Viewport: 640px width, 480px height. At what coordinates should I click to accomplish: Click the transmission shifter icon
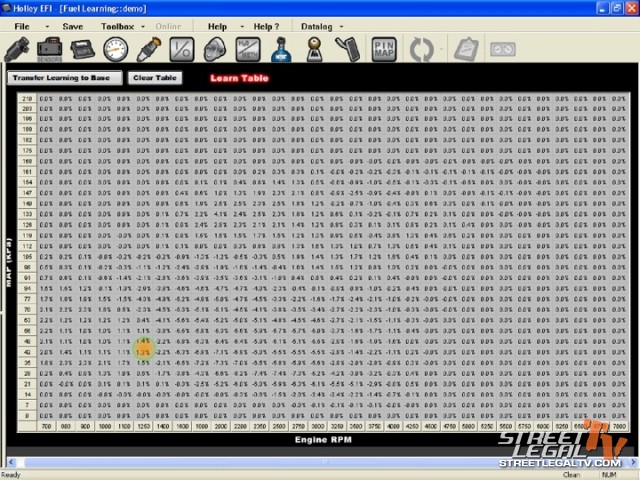315,49
